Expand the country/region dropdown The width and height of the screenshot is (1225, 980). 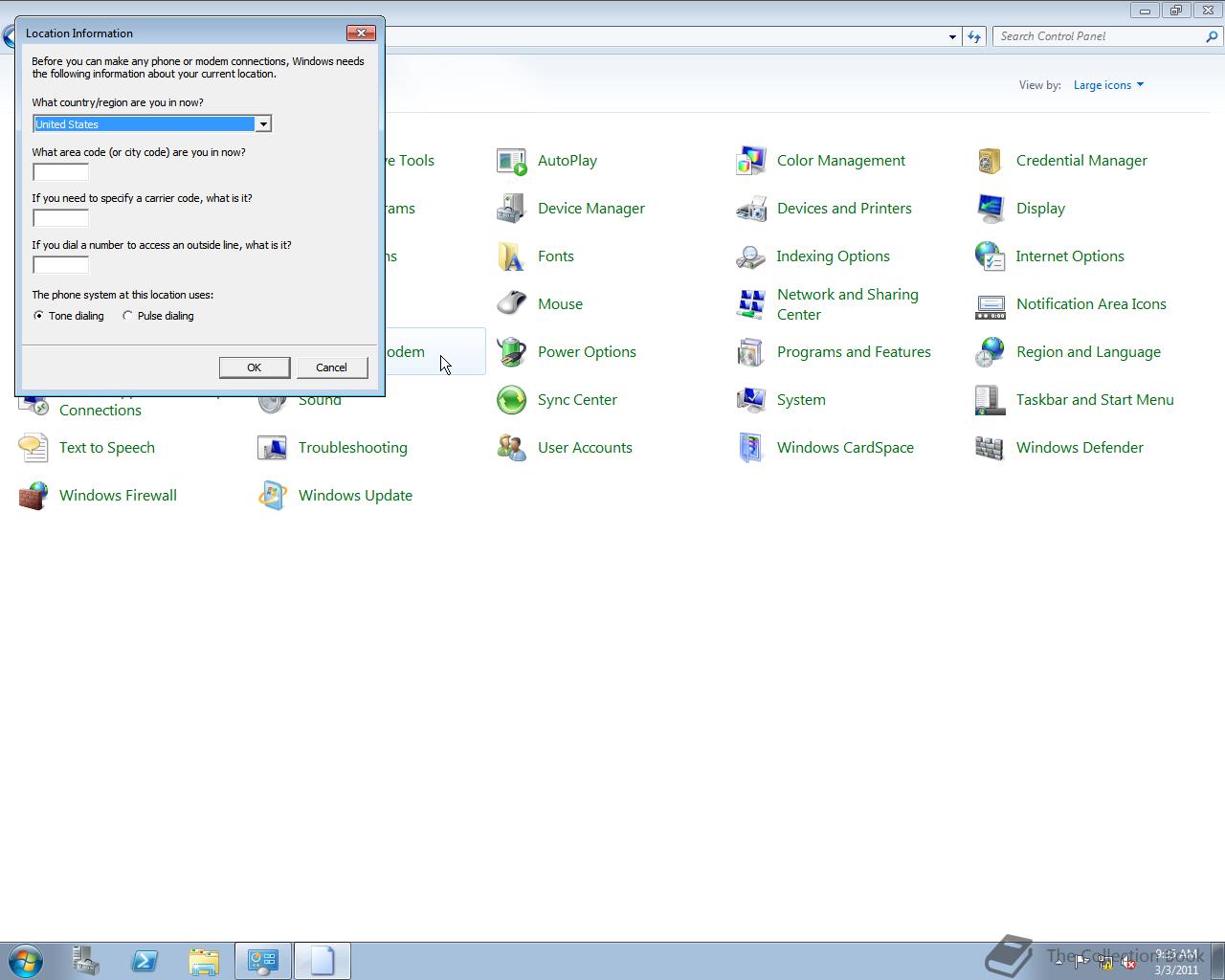(x=262, y=124)
